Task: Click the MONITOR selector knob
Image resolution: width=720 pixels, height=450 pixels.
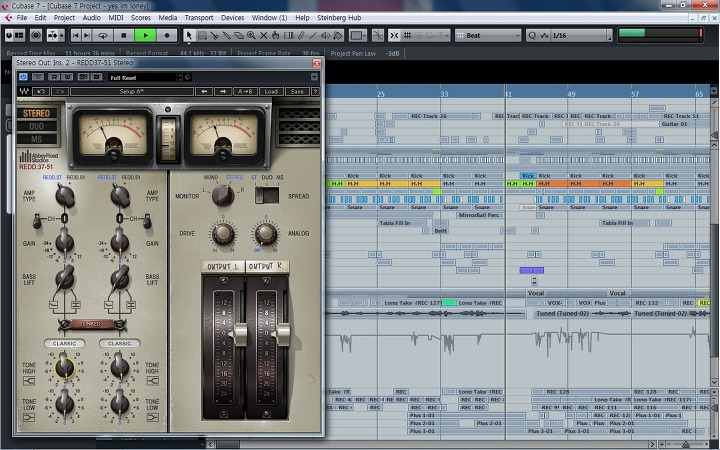Action: pos(223,195)
